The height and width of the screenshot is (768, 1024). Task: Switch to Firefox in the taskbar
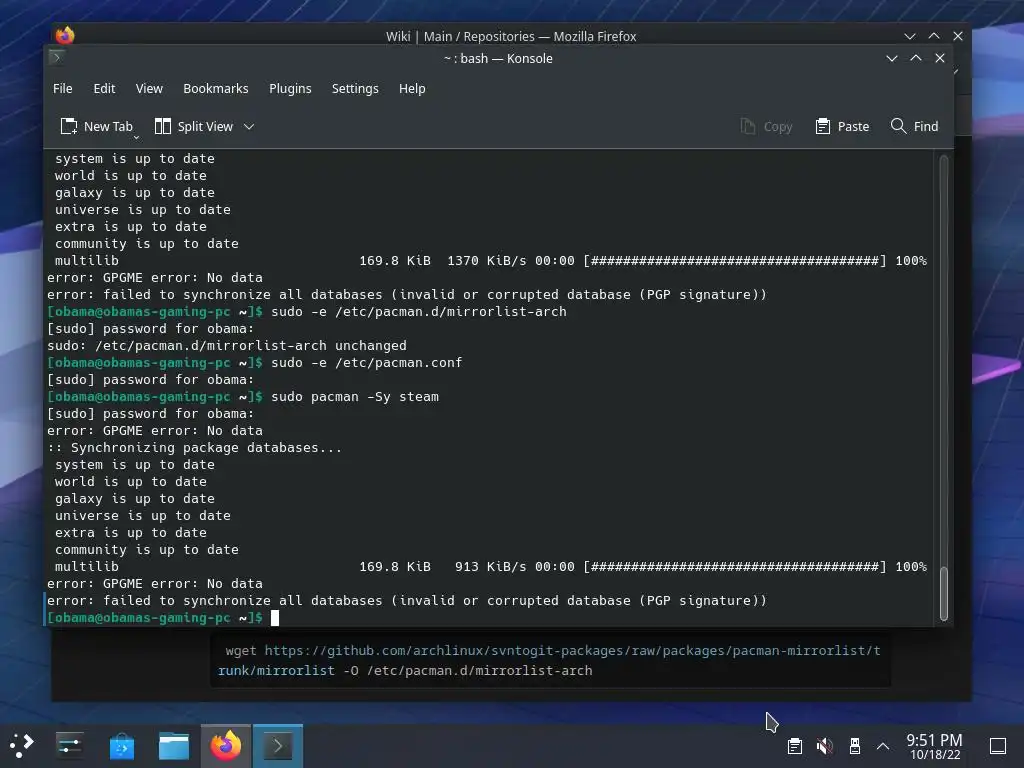[x=225, y=745]
